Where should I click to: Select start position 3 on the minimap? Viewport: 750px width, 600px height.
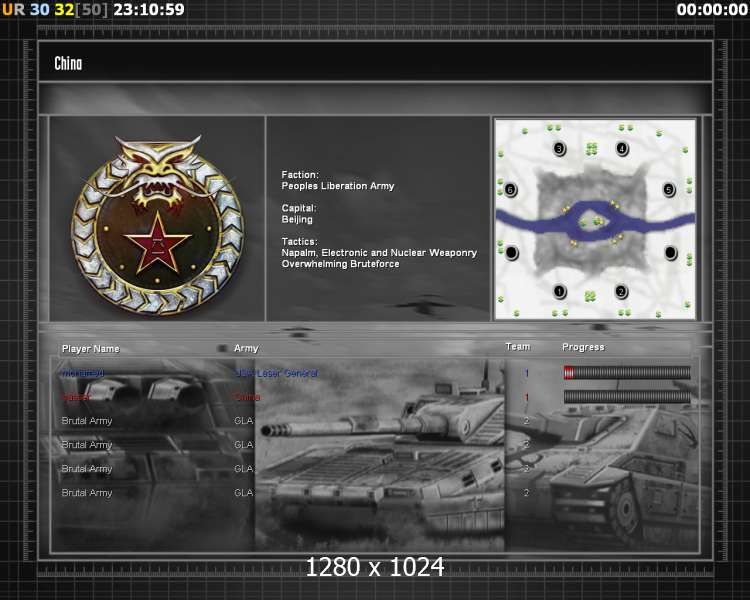[559, 149]
